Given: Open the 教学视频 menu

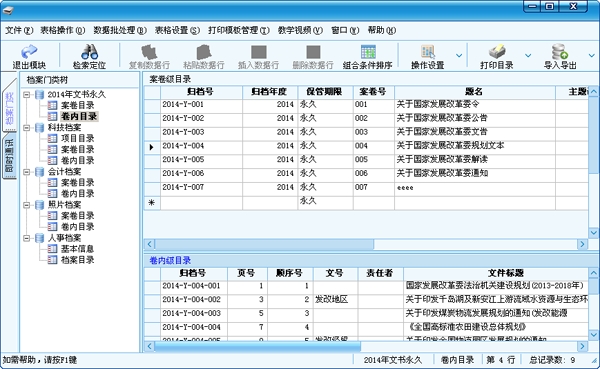Looking at the screenshot, I should (x=300, y=30).
